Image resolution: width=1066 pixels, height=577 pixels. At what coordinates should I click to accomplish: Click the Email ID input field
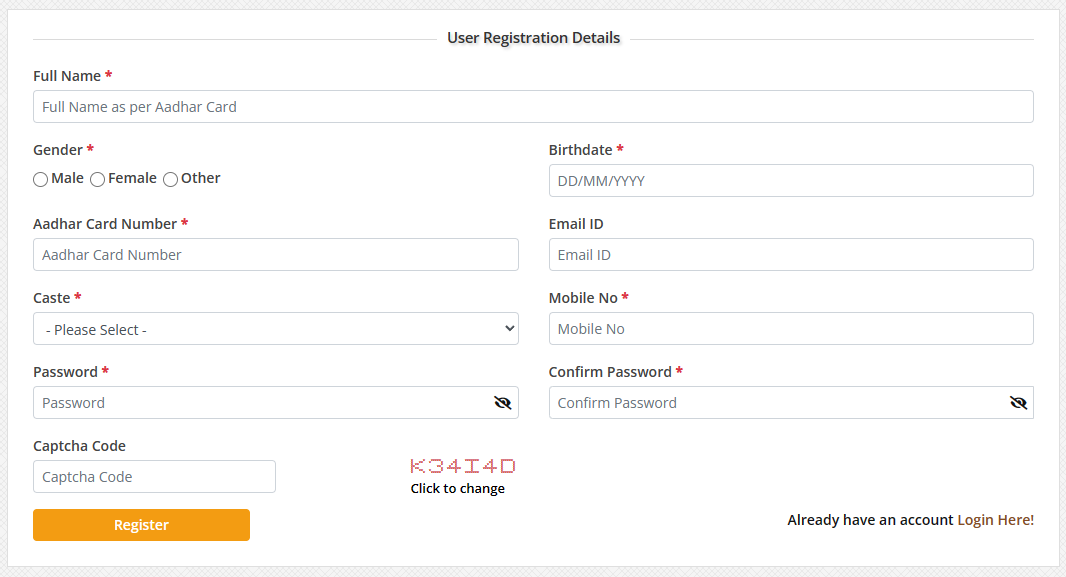(x=791, y=254)
